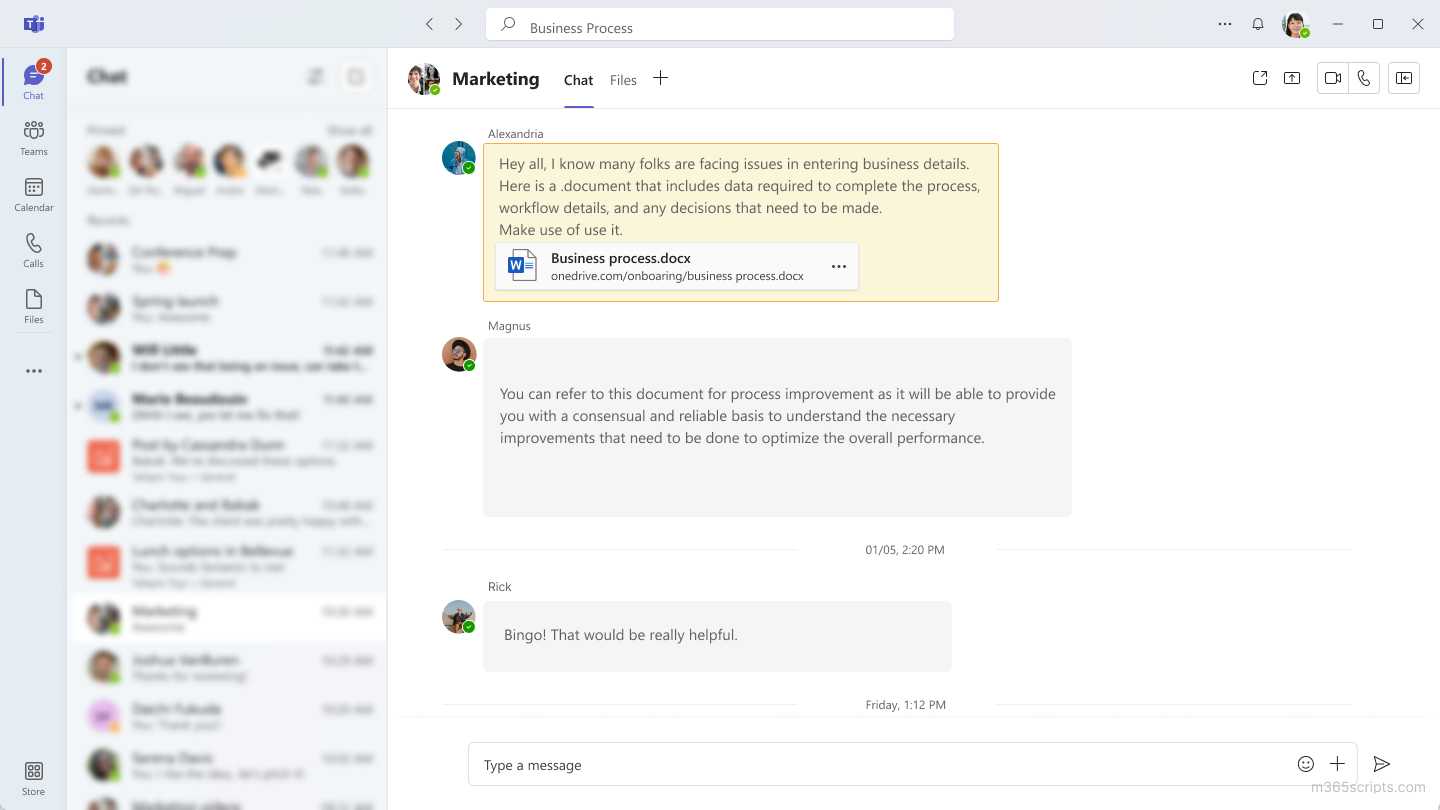Show more apps with rail ellipsis
Screen dimensions: 1440x810
click(x=34, y=371)
